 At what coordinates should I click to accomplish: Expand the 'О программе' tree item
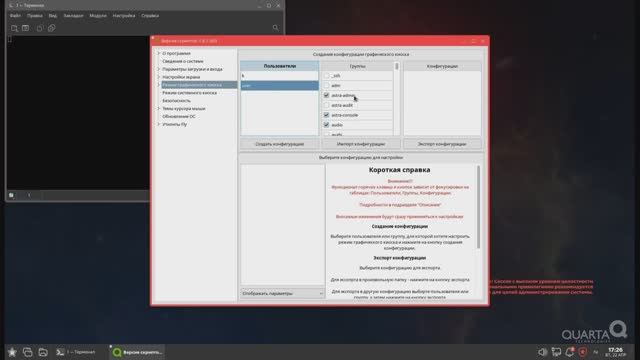159,53
